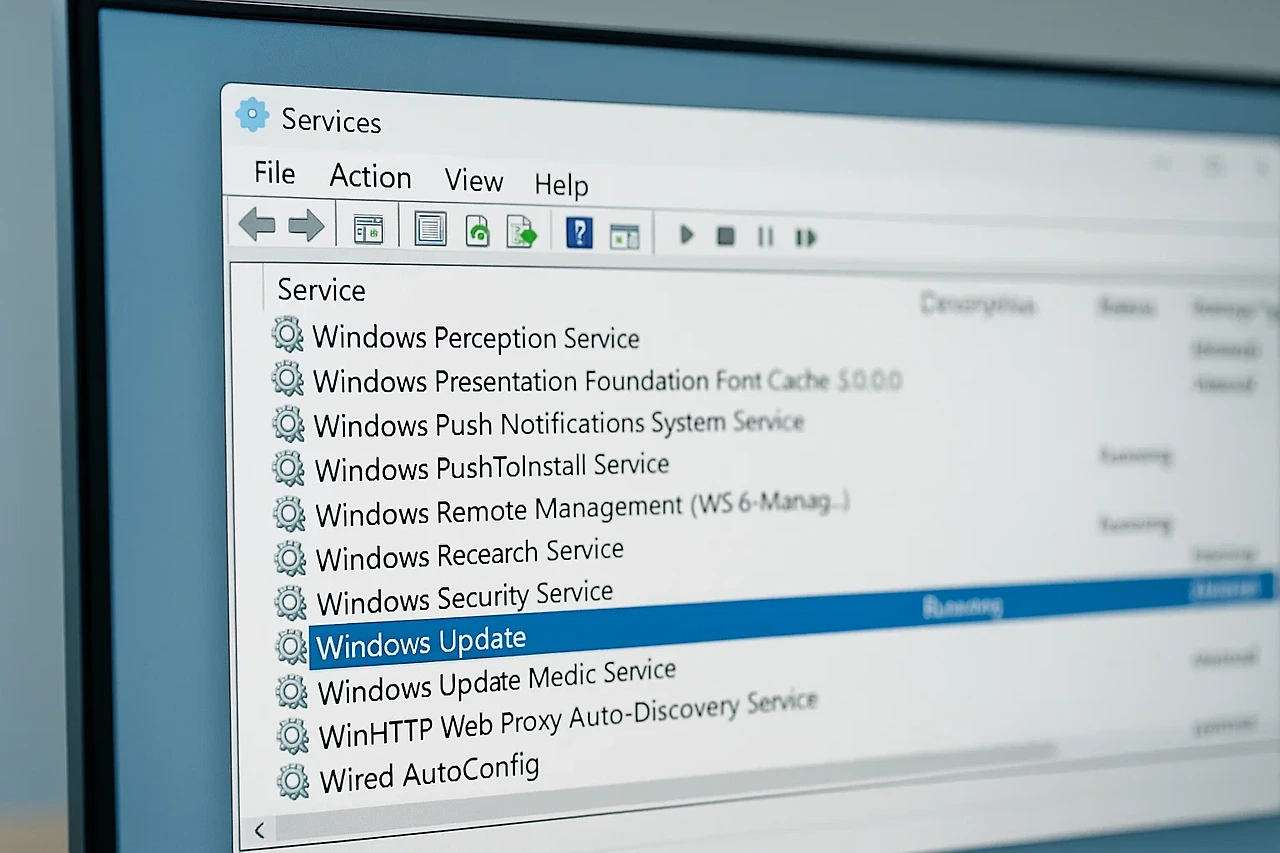Screen dimensions: 1280x853
Task: Click the gear icon beside Windows Perception Service
Action: 287,334
